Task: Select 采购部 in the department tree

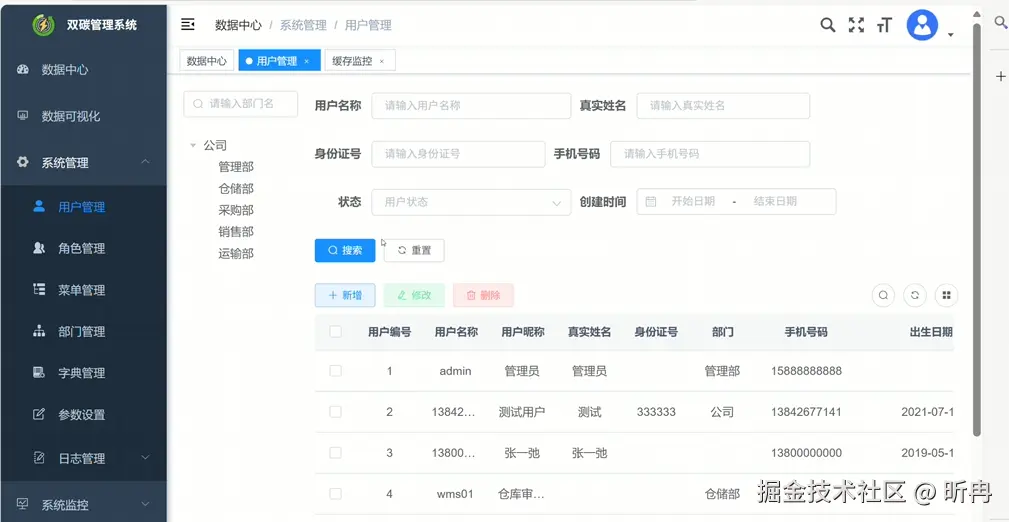Action: click(236, 210)
